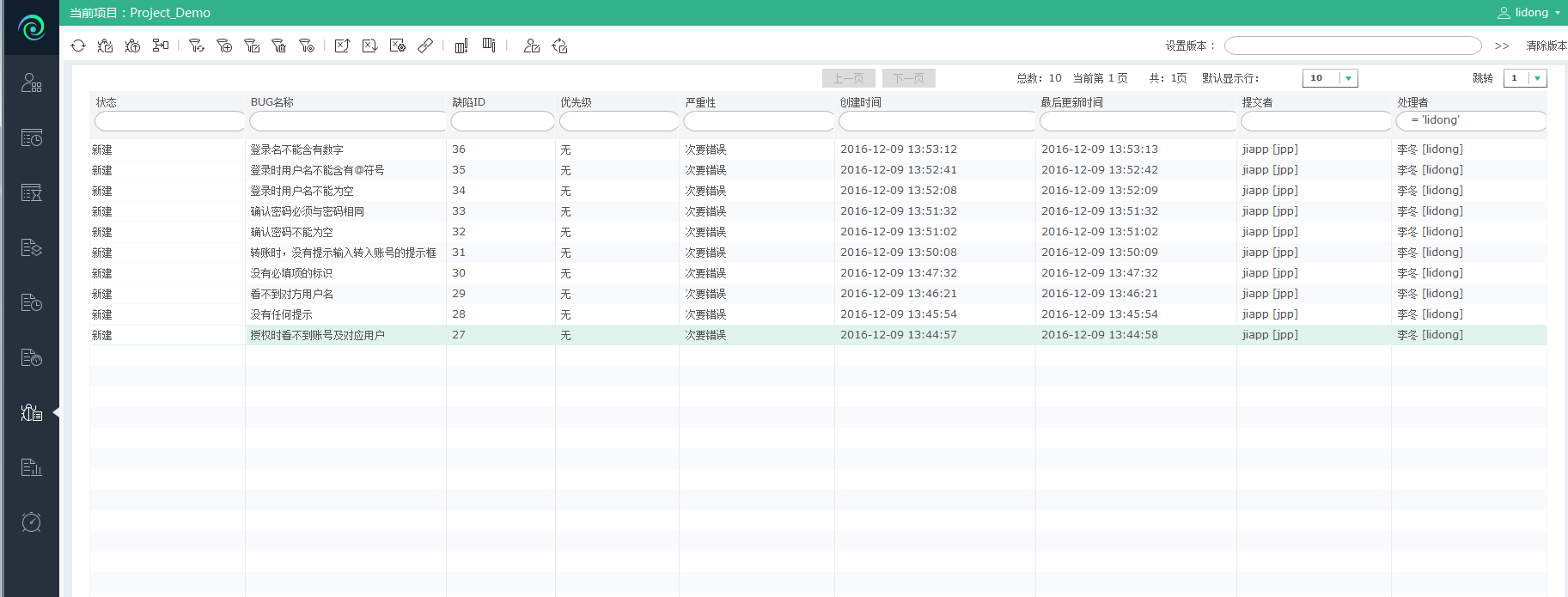Select the bug row 登录时用户名不能含有@符号
Viewport: 1568px width, 597px height.
click(818, 170)
